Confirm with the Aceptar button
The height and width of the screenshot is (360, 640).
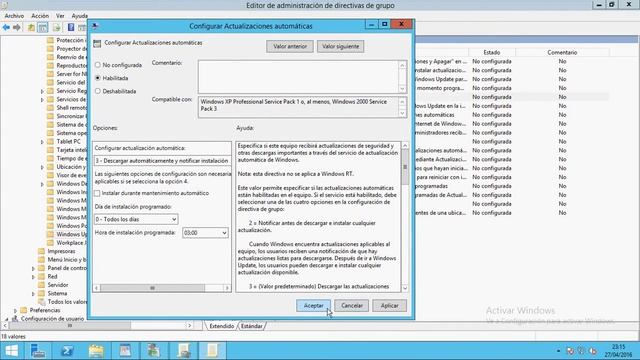click(x=313, y=305)
